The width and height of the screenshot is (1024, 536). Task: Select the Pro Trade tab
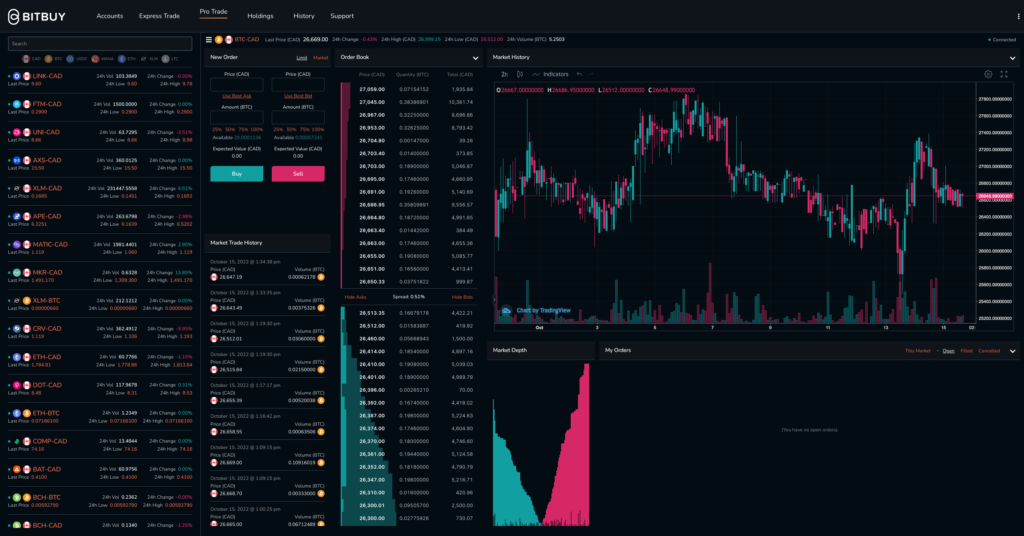pyautogui.click(x=214, y=12)
